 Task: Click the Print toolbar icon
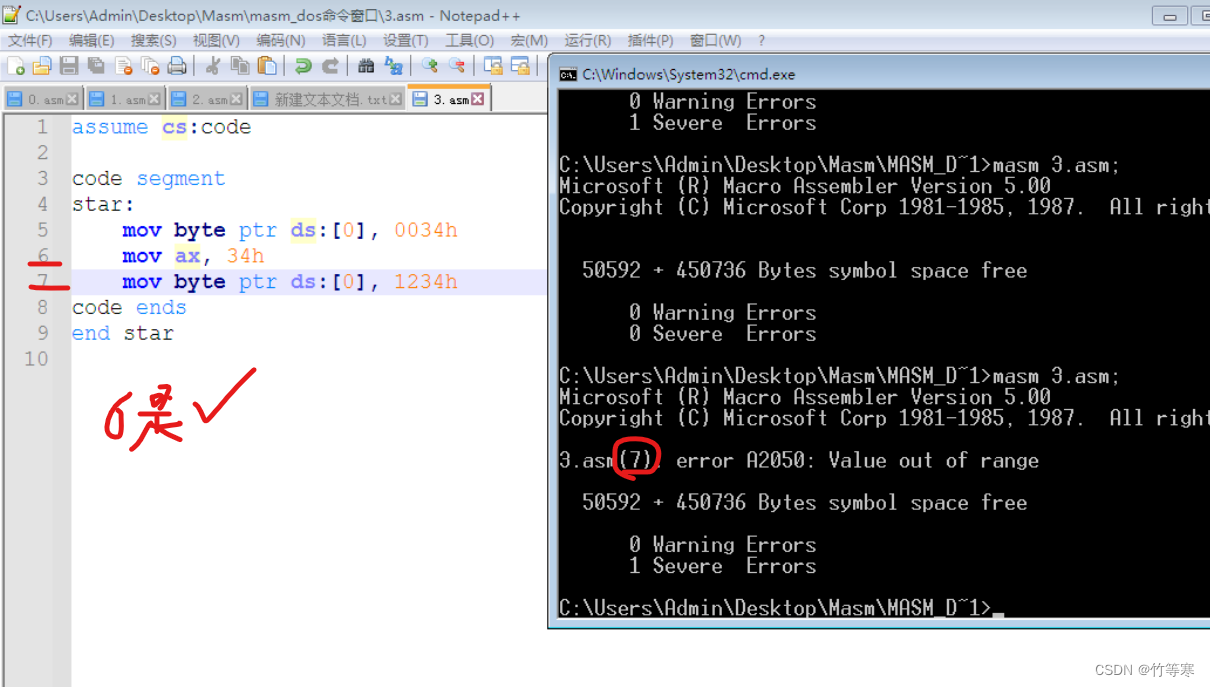pyautogui.click(x=177, y=66)
